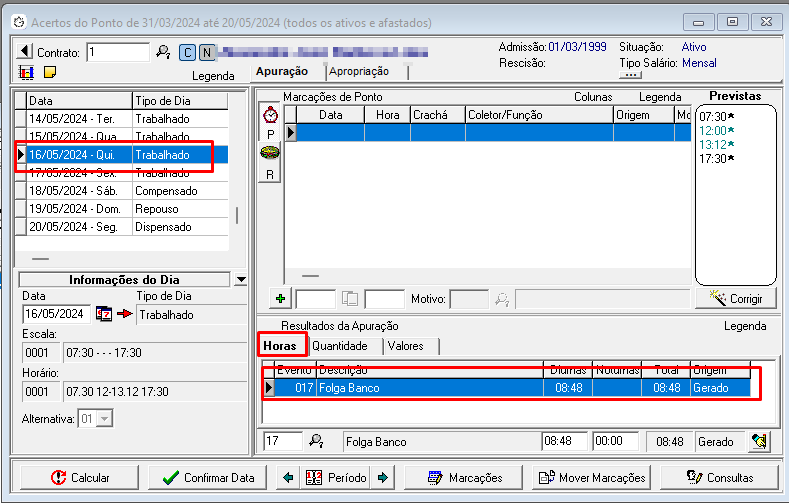The height and width of the screenshot is (503, 789).
Task: Click the search icon next to Contrato
Action: pos(163,52)
